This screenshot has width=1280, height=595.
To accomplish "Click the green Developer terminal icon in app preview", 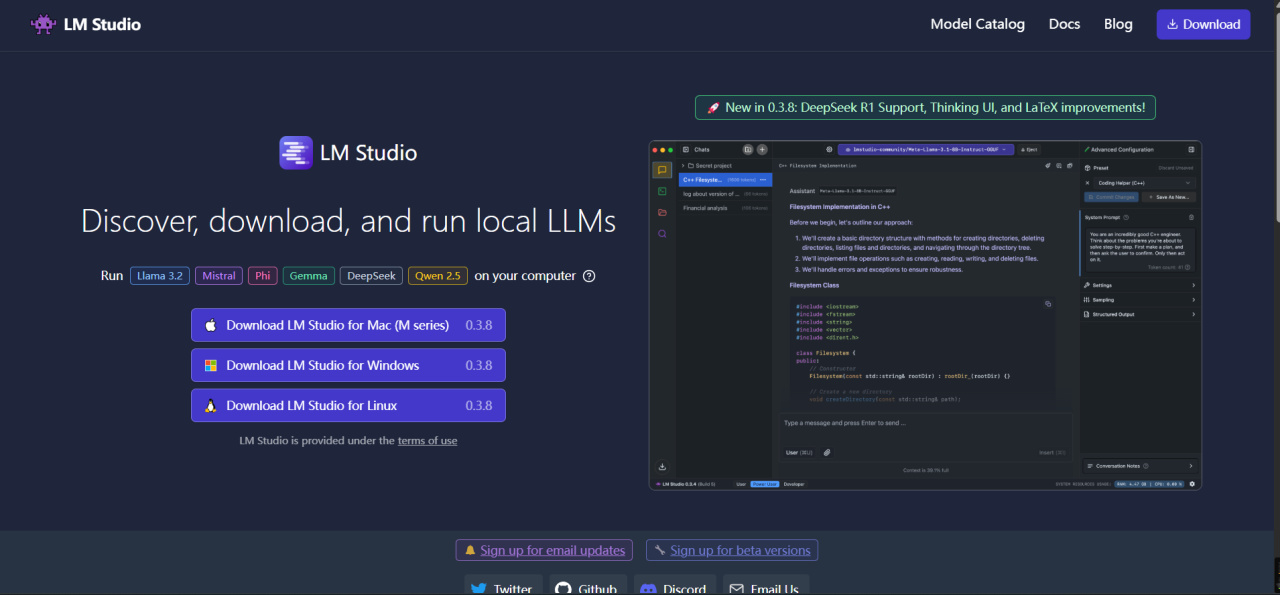I will (x=662, y=191).
